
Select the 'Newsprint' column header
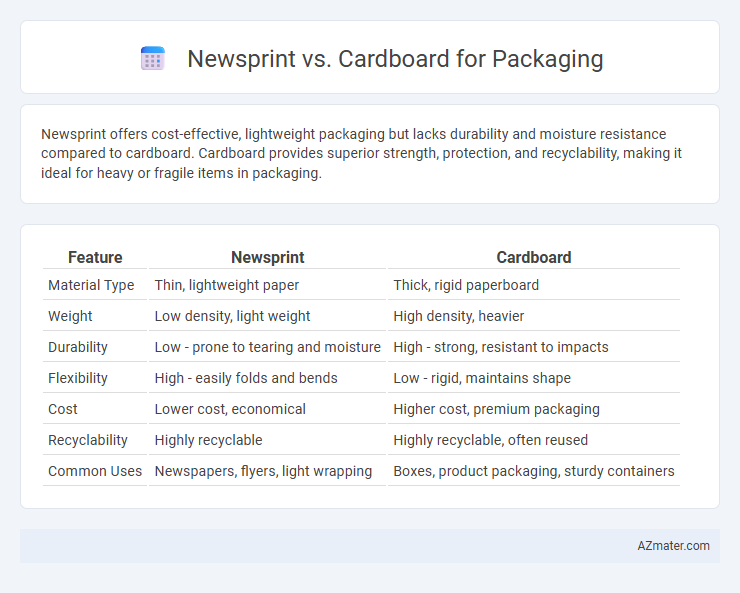(x=268, y=257)
